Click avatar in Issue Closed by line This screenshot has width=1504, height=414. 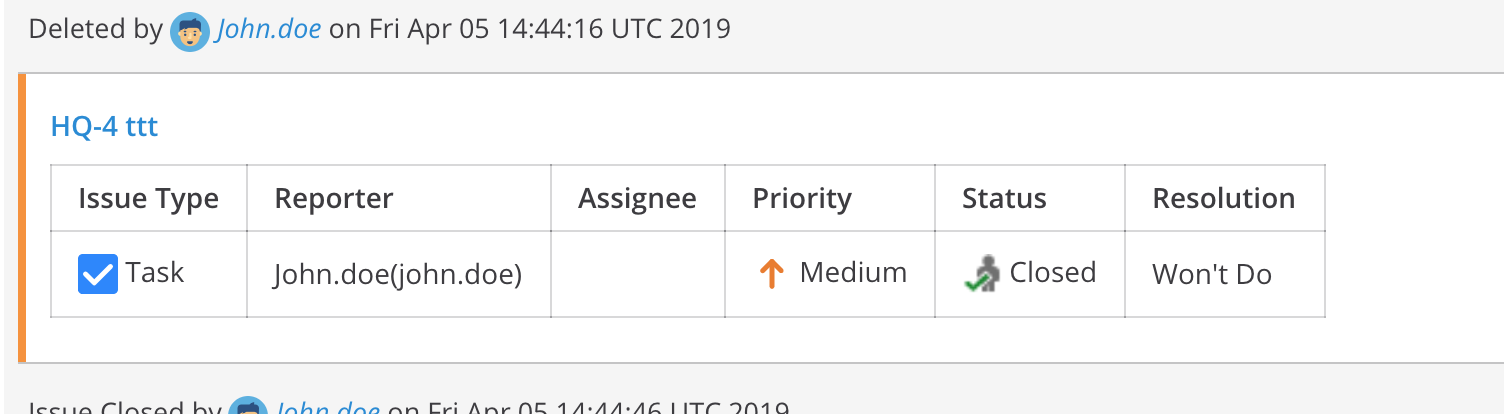(248, 408)
